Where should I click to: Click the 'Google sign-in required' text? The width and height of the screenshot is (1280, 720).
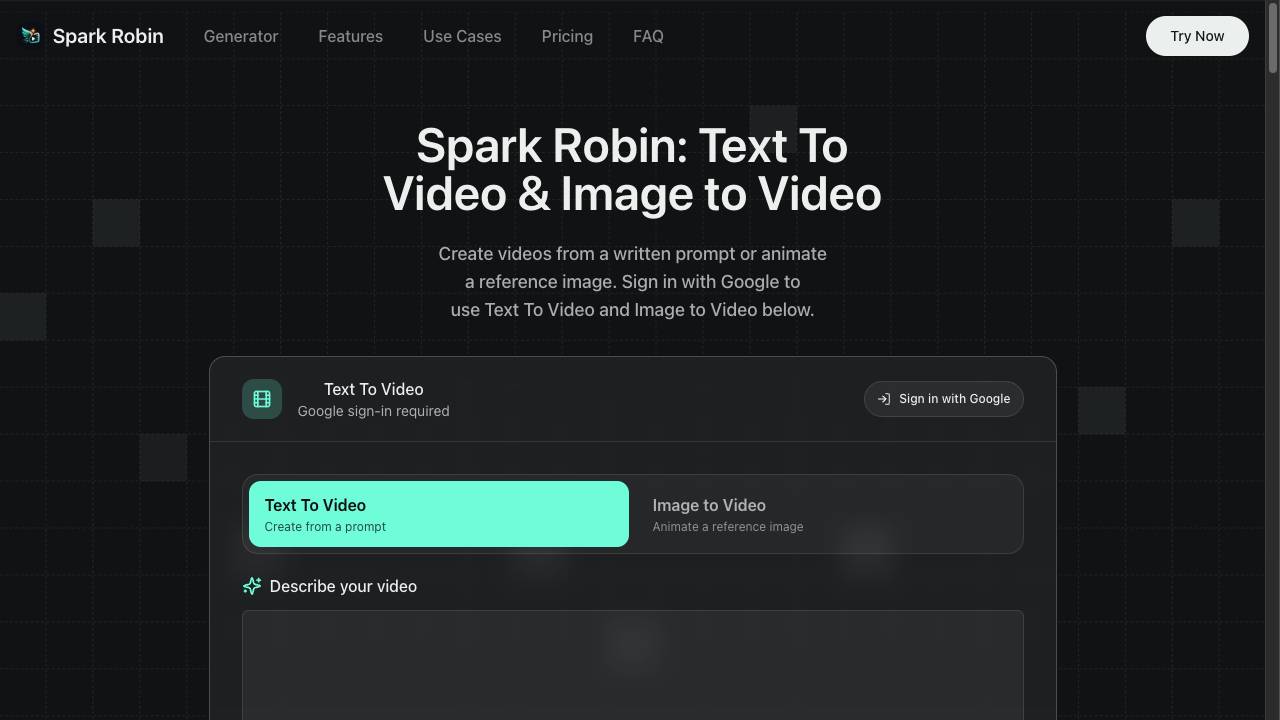(x=373, y=411)
